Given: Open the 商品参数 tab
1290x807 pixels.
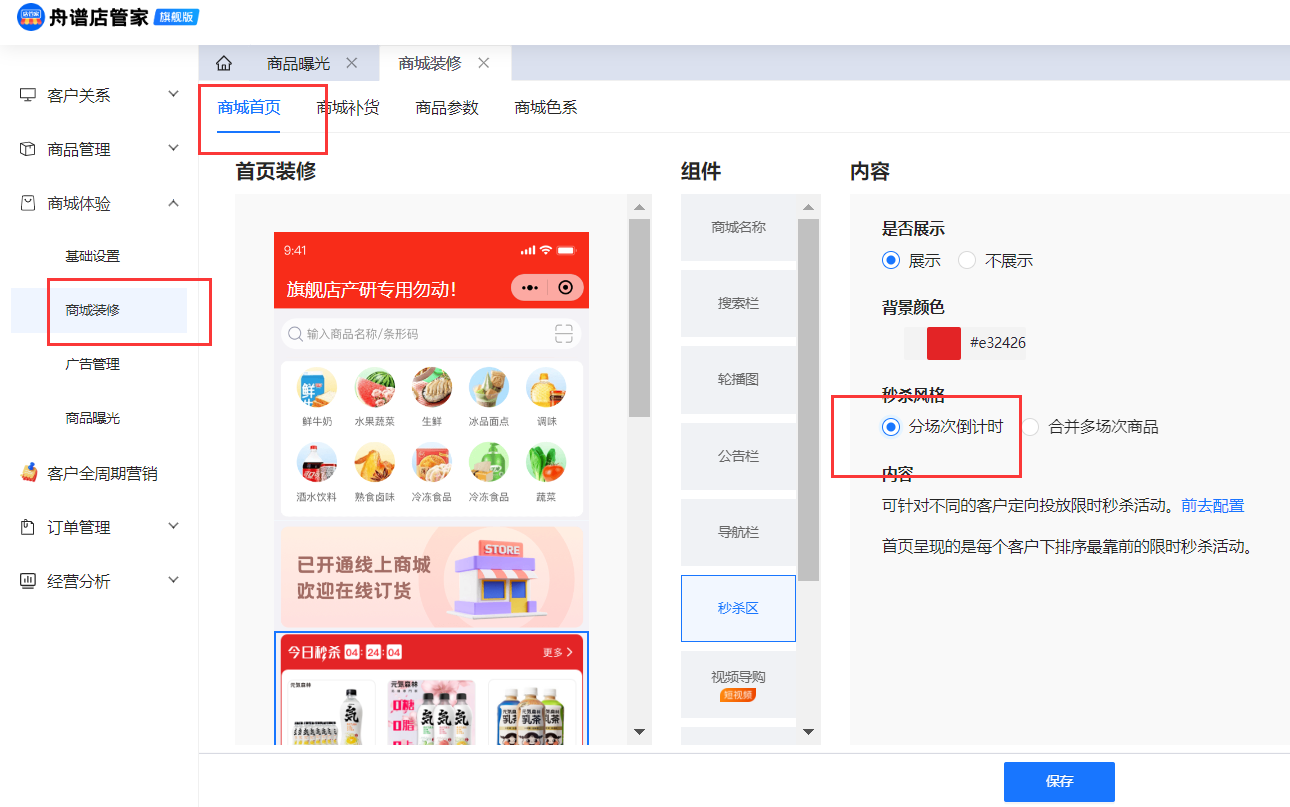Looking at the screenshot, I should pyautogui.click(x=447, y=108).
